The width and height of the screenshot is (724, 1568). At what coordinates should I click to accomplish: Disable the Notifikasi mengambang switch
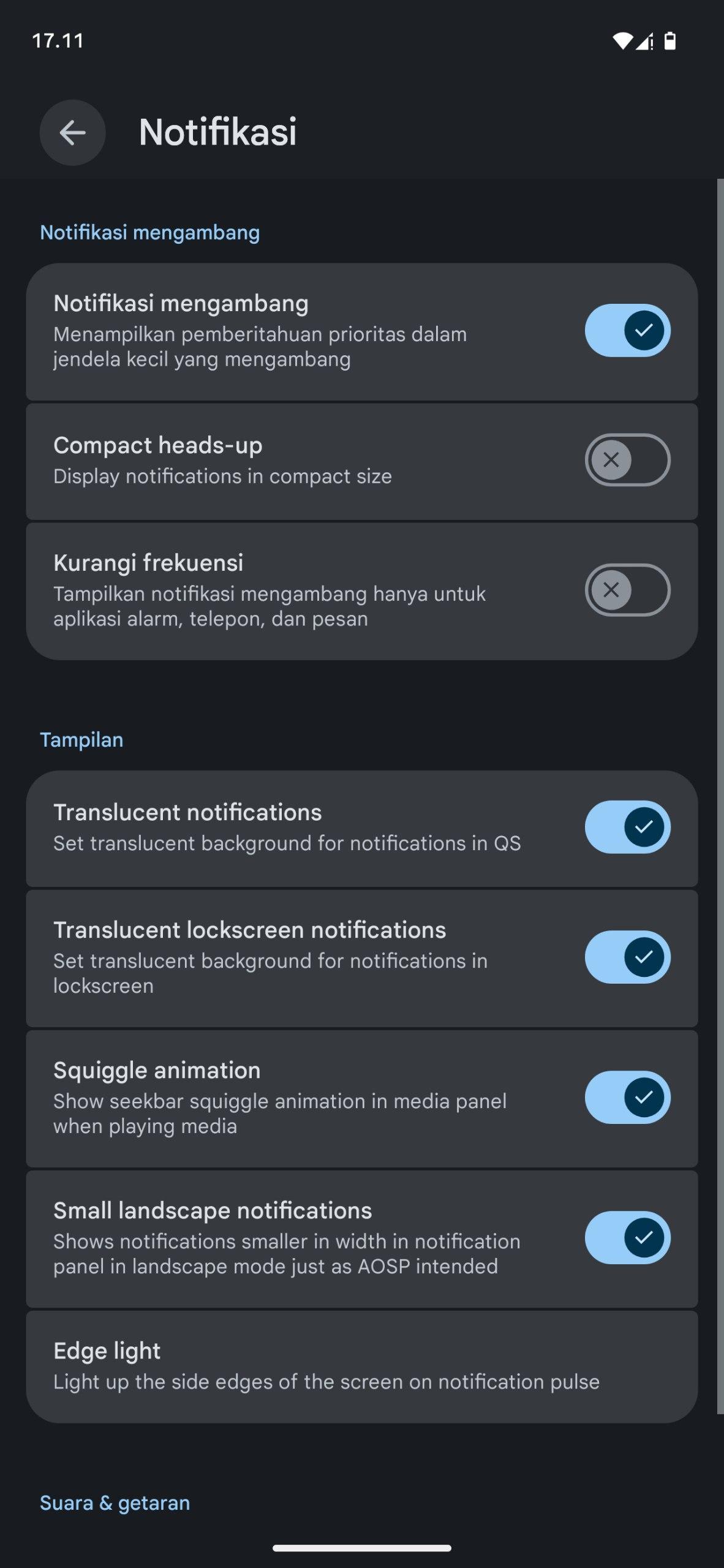tap(627, 330)
